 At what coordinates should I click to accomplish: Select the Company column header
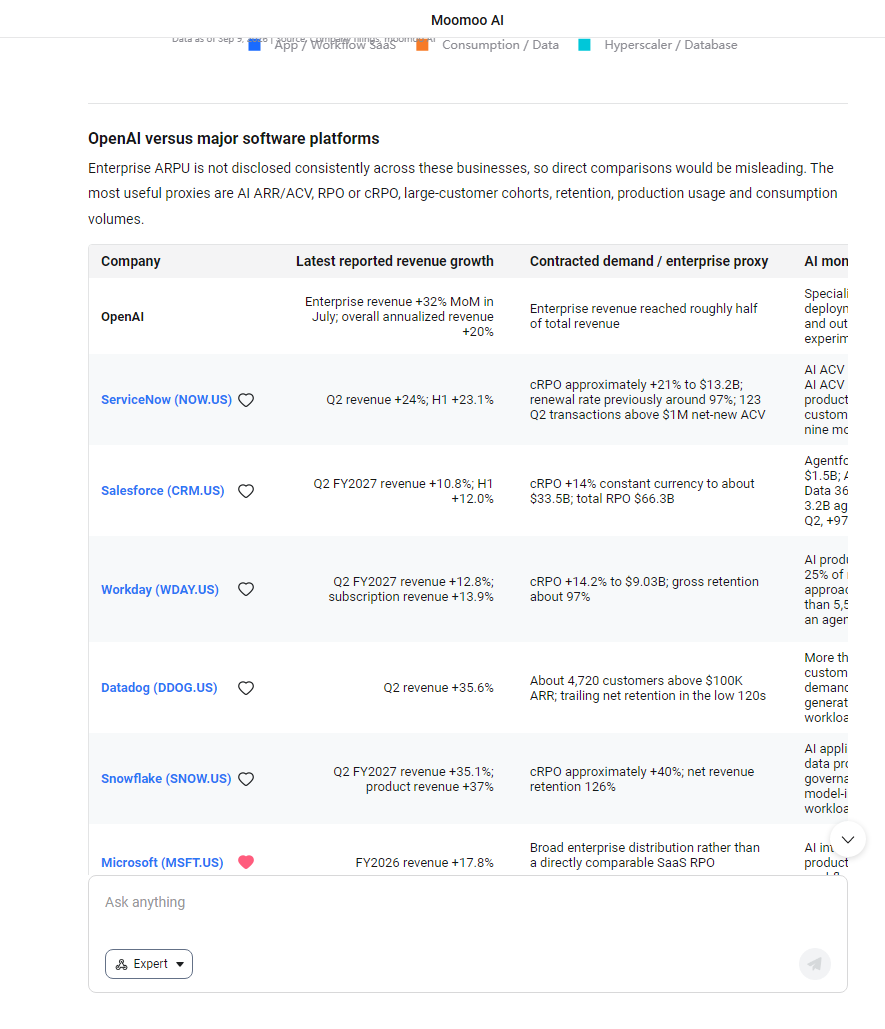[x=131, y=261]
